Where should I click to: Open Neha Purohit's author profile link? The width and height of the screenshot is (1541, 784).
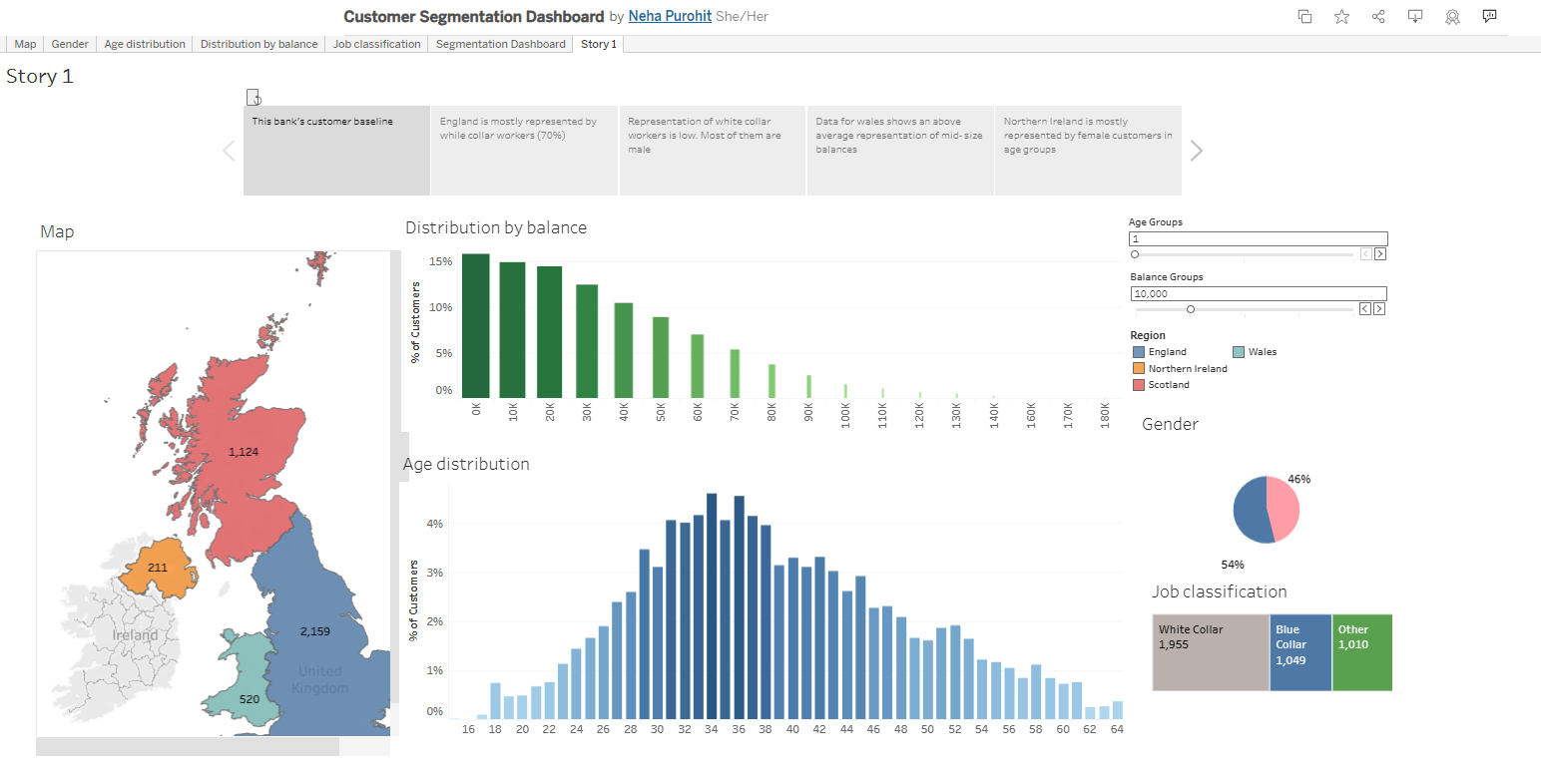point(670,16)
